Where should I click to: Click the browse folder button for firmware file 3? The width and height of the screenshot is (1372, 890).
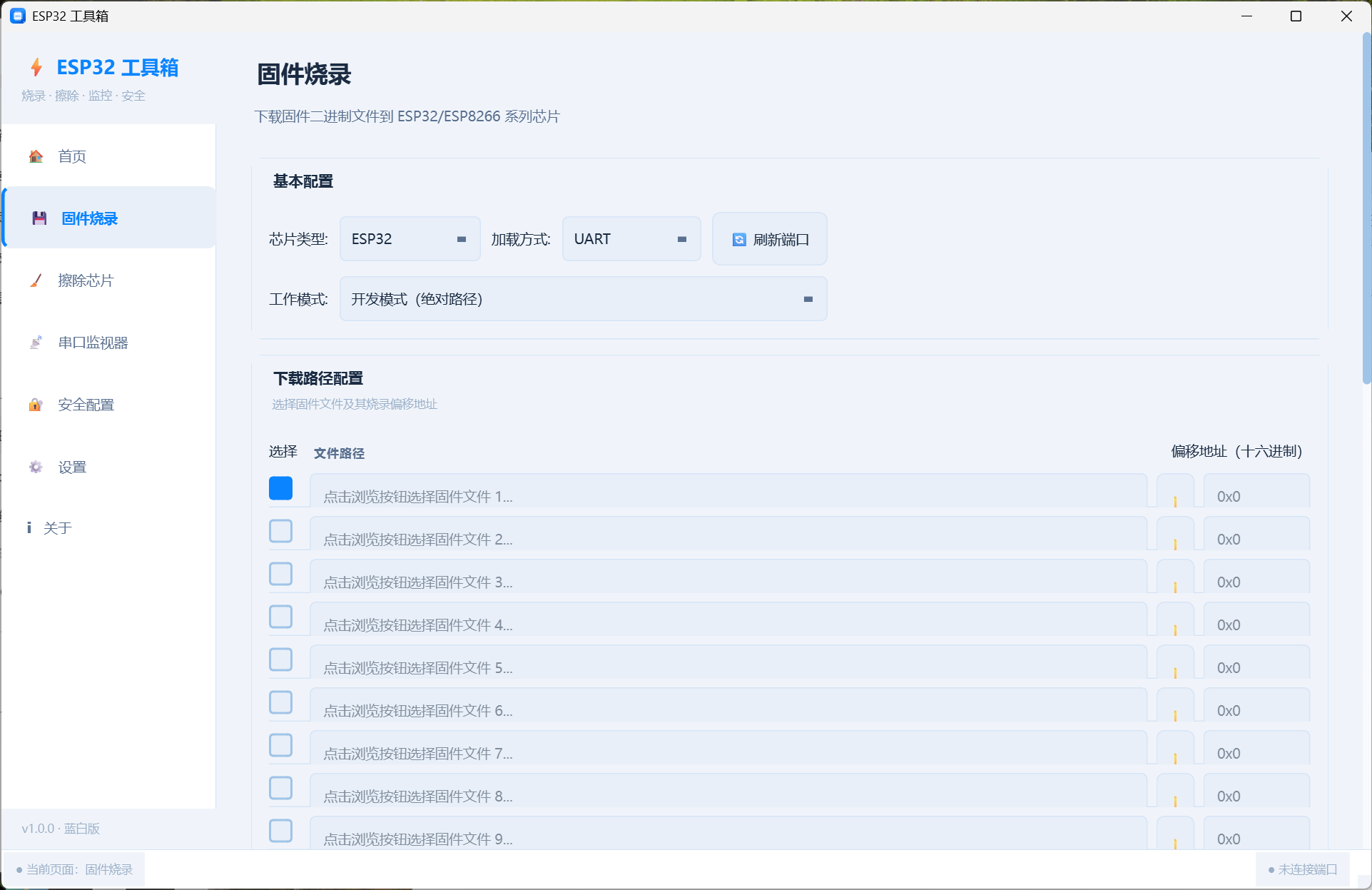click(1174, 577)
